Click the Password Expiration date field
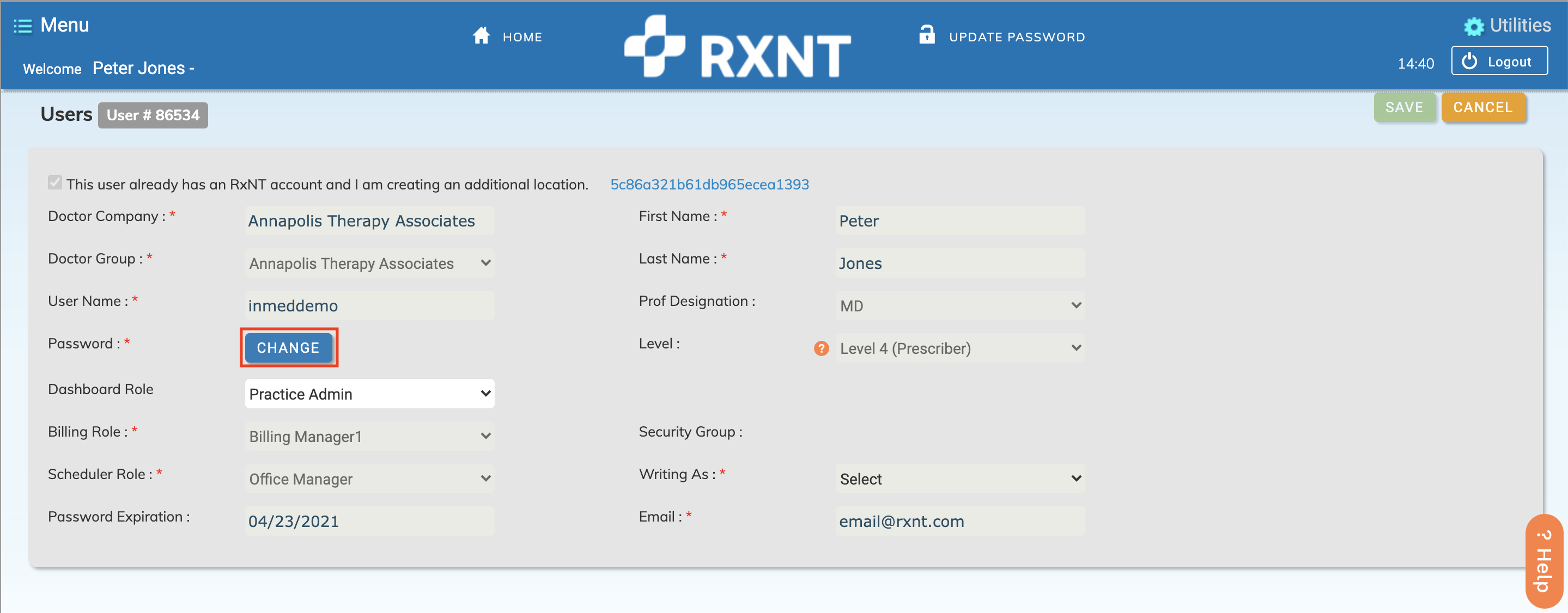The height and width of the screenshot is (613, 1568). 369,521
